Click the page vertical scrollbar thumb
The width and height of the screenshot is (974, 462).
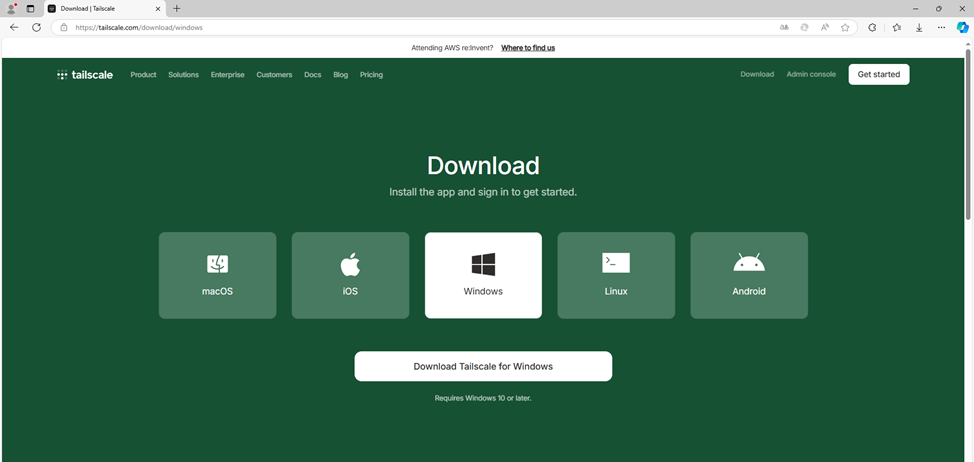(x=968, y=134)
